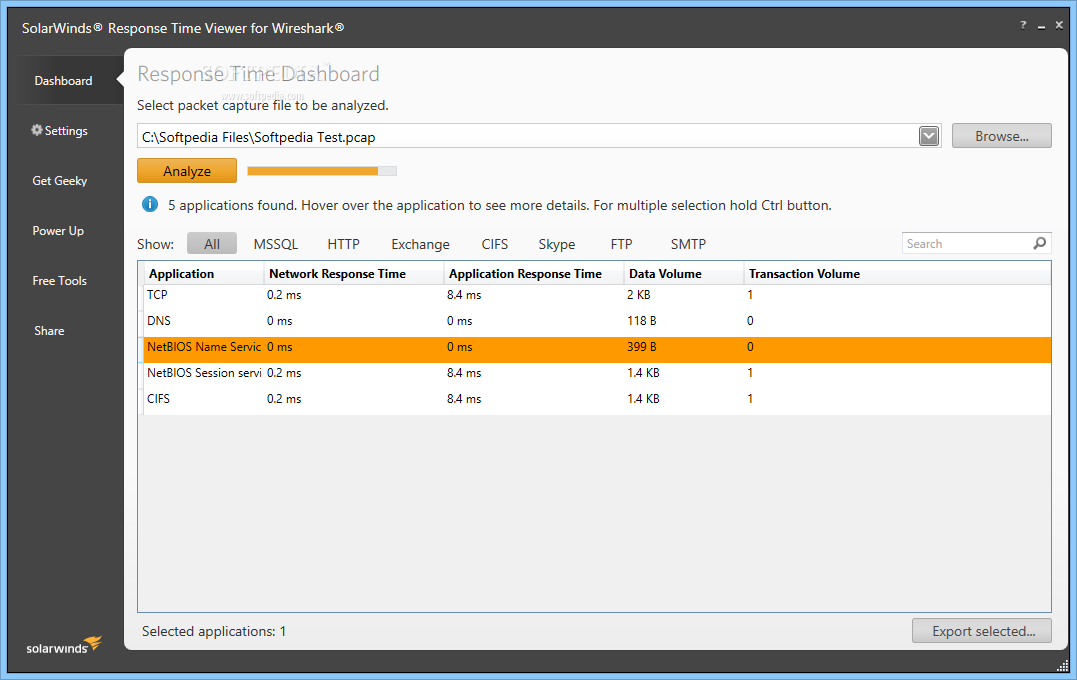
Task: Click the Analyze button
Action: (187, 171)
